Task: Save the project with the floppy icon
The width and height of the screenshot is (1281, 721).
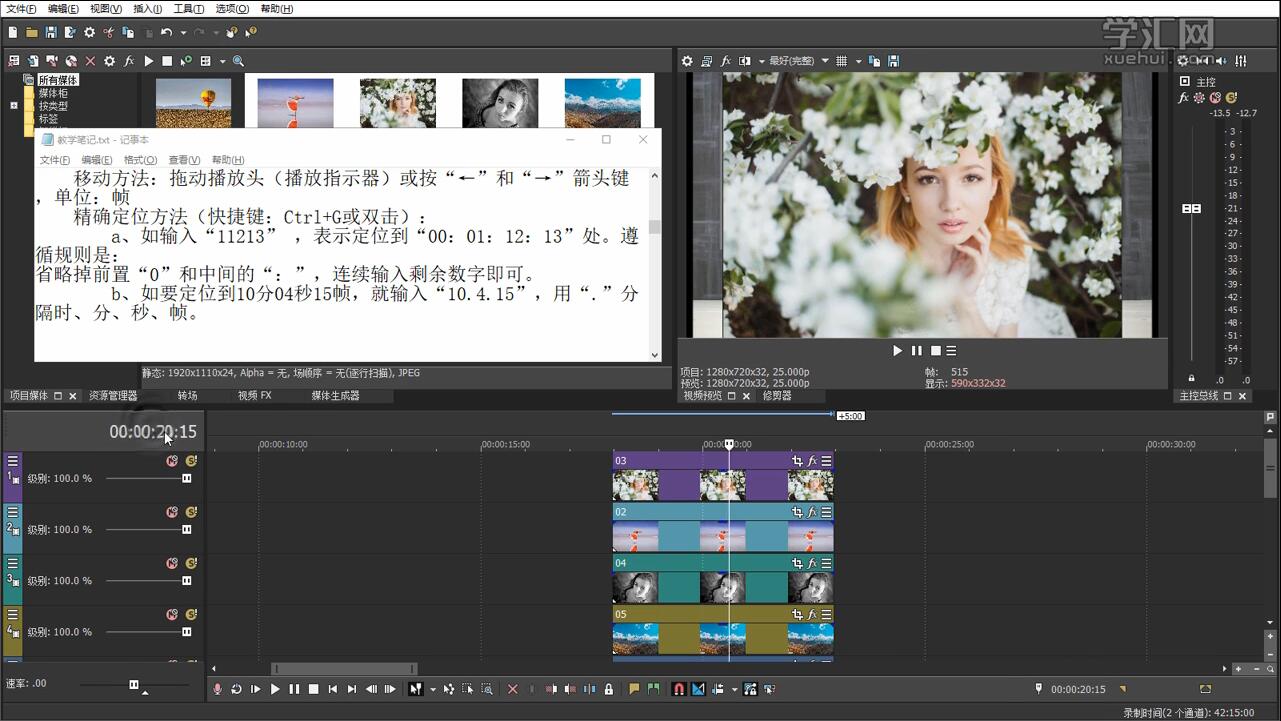Action: point(51,32)
